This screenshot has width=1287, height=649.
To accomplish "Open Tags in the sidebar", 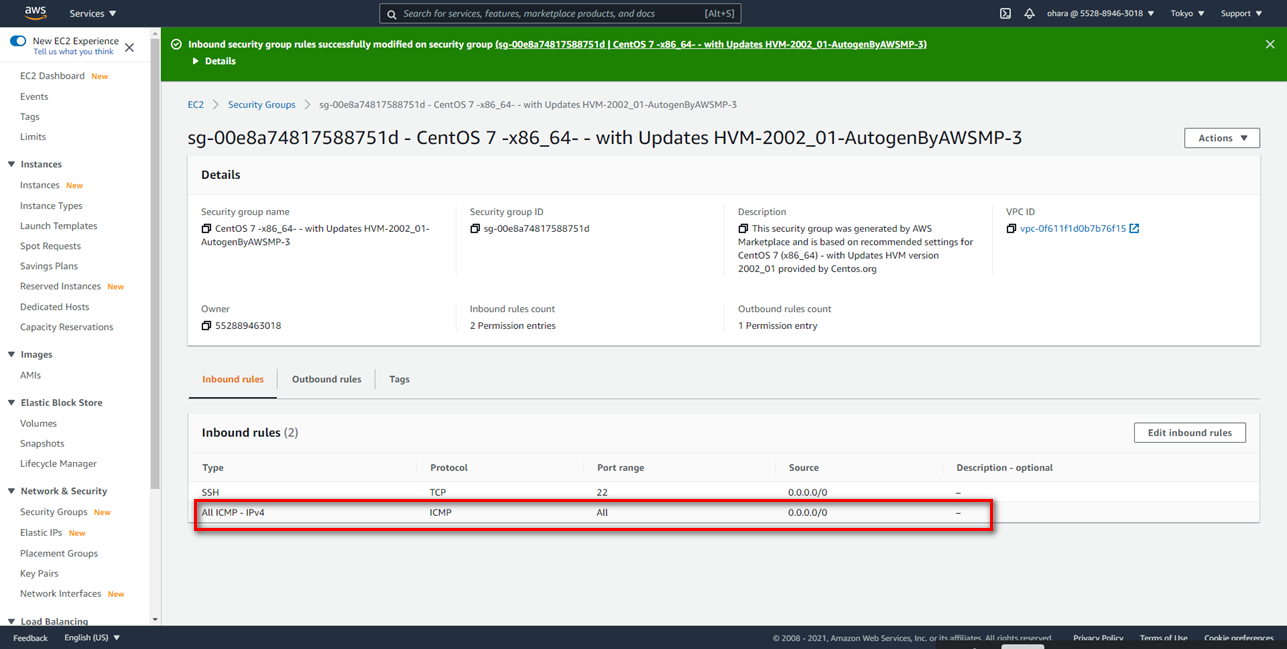I will click(30, 117).
